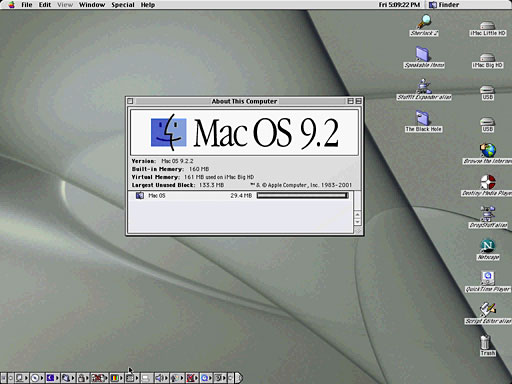The image size is (512, 384).
Task: Click the '160 MB' built-in memory value
Action: (x=199, y=169)
